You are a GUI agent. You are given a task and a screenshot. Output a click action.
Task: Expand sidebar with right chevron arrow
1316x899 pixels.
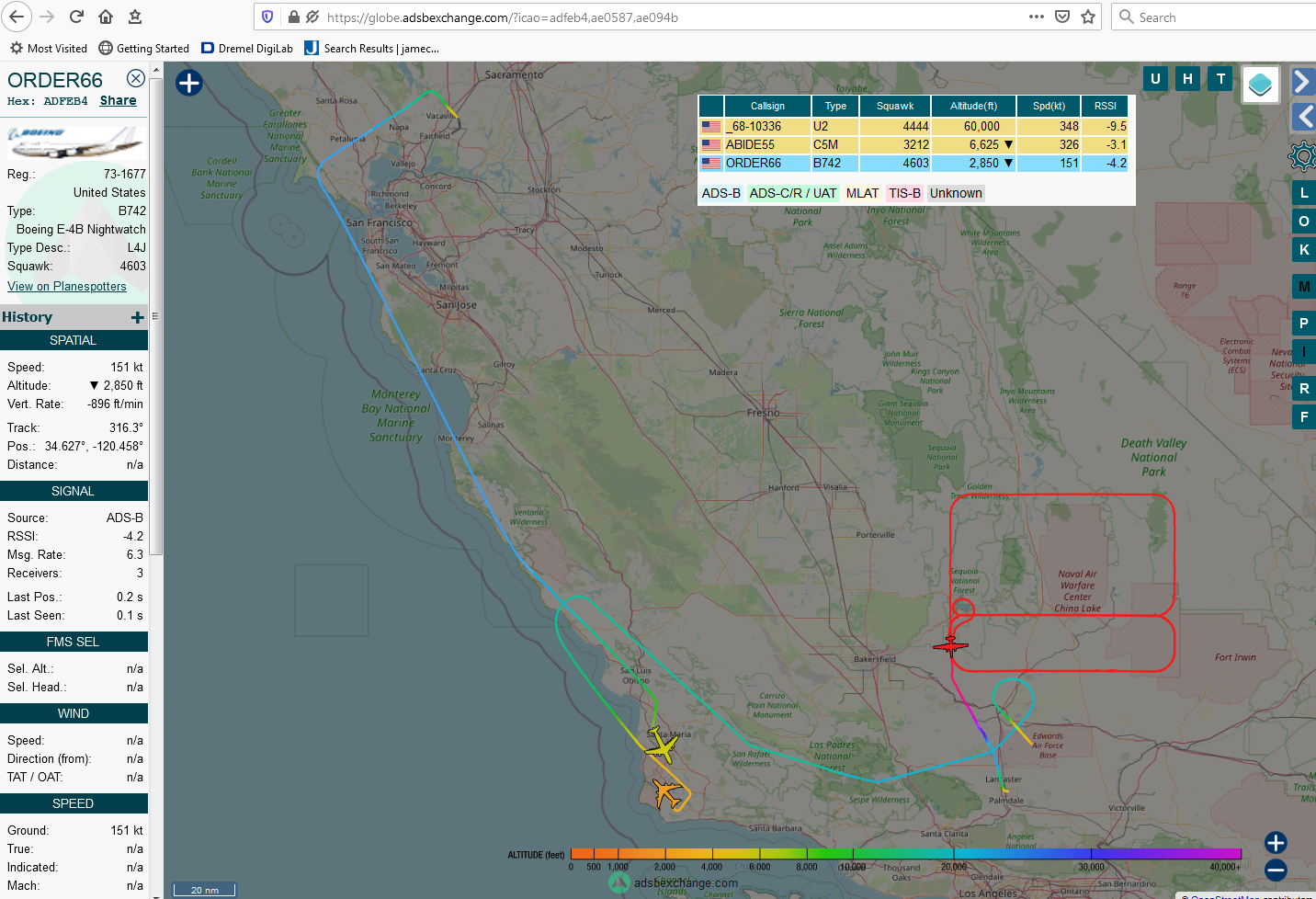click(1302, 82)
